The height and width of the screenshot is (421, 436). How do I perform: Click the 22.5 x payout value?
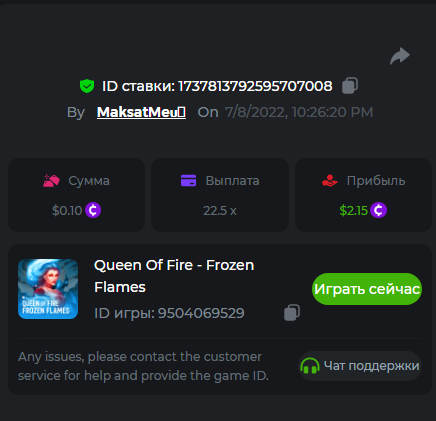(x=220, y=211)
